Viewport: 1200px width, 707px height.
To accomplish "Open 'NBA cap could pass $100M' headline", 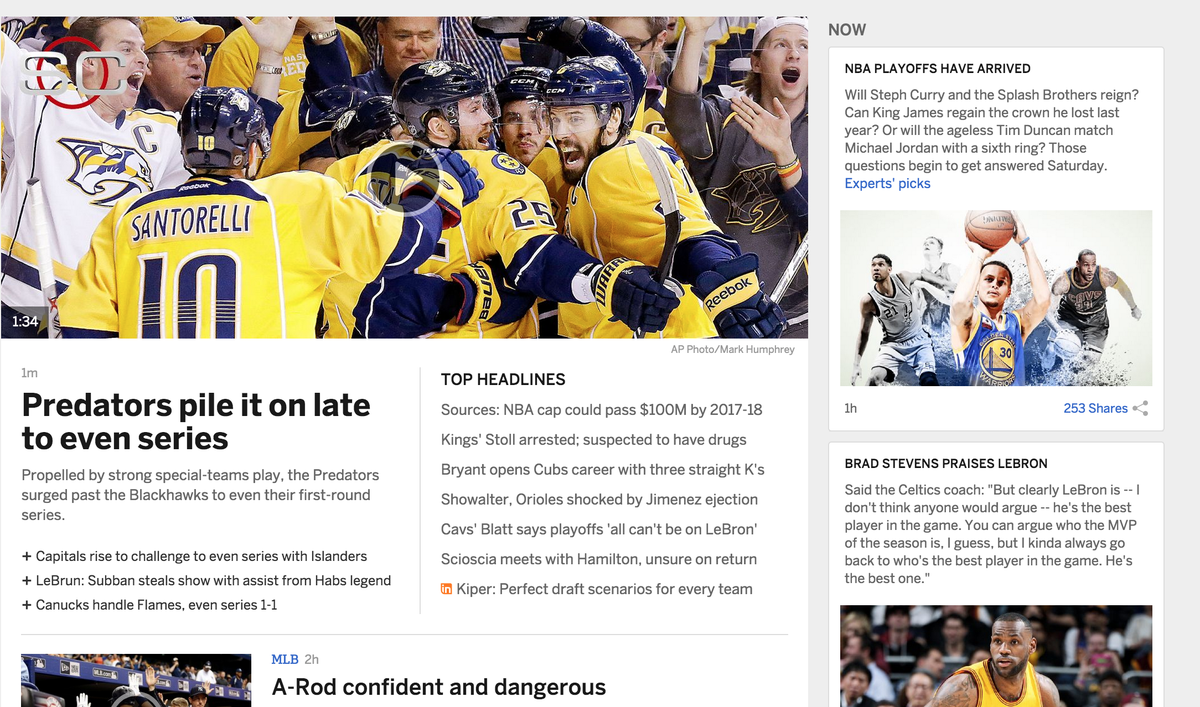I will (601, 409).
